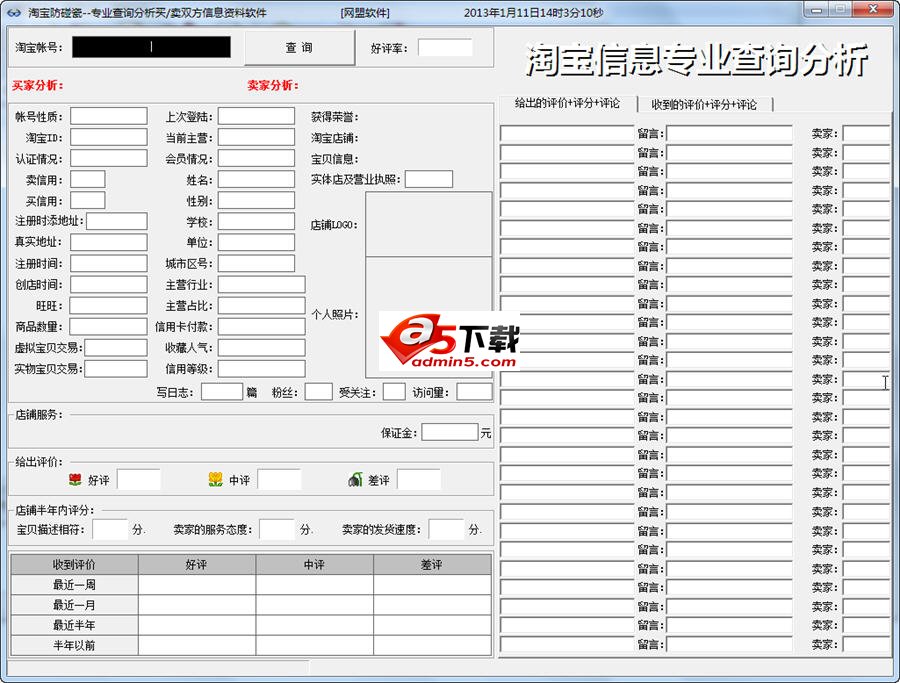Click the 查询 button
This screenshot has width=900, height=683.
click(x=300, y=48)
